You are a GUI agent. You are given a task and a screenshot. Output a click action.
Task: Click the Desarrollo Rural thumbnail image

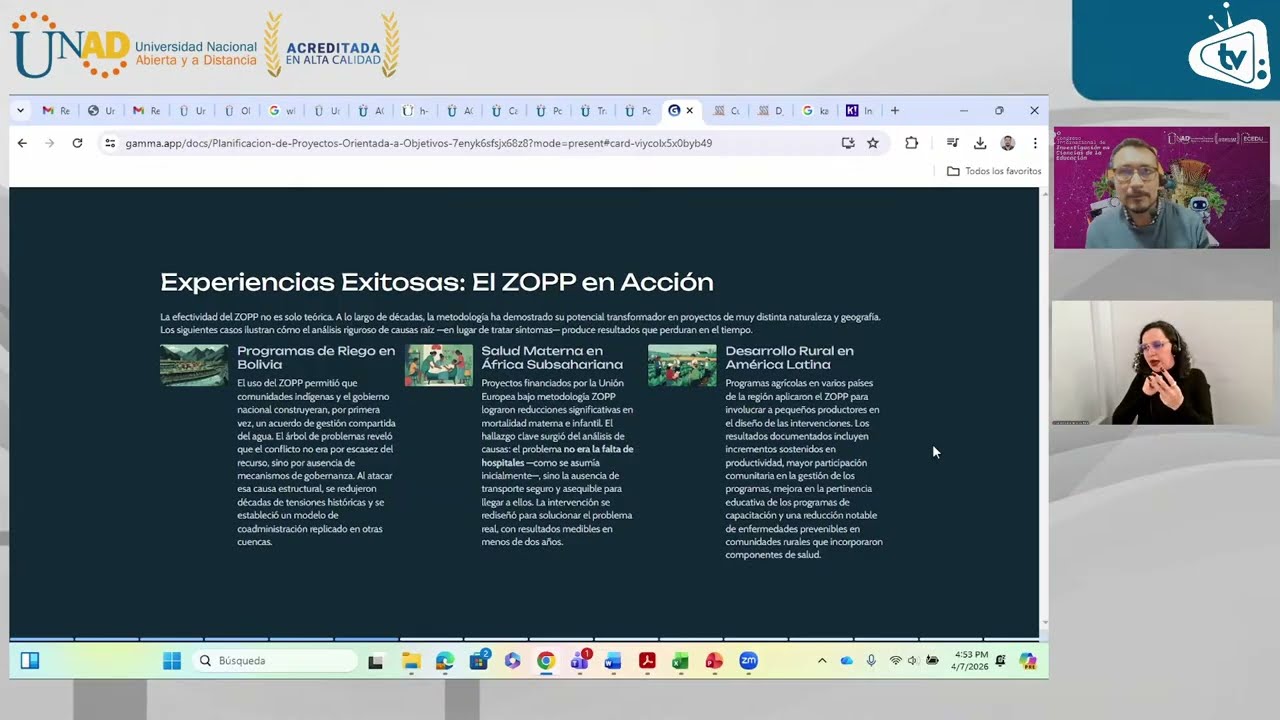click(682, 365)
